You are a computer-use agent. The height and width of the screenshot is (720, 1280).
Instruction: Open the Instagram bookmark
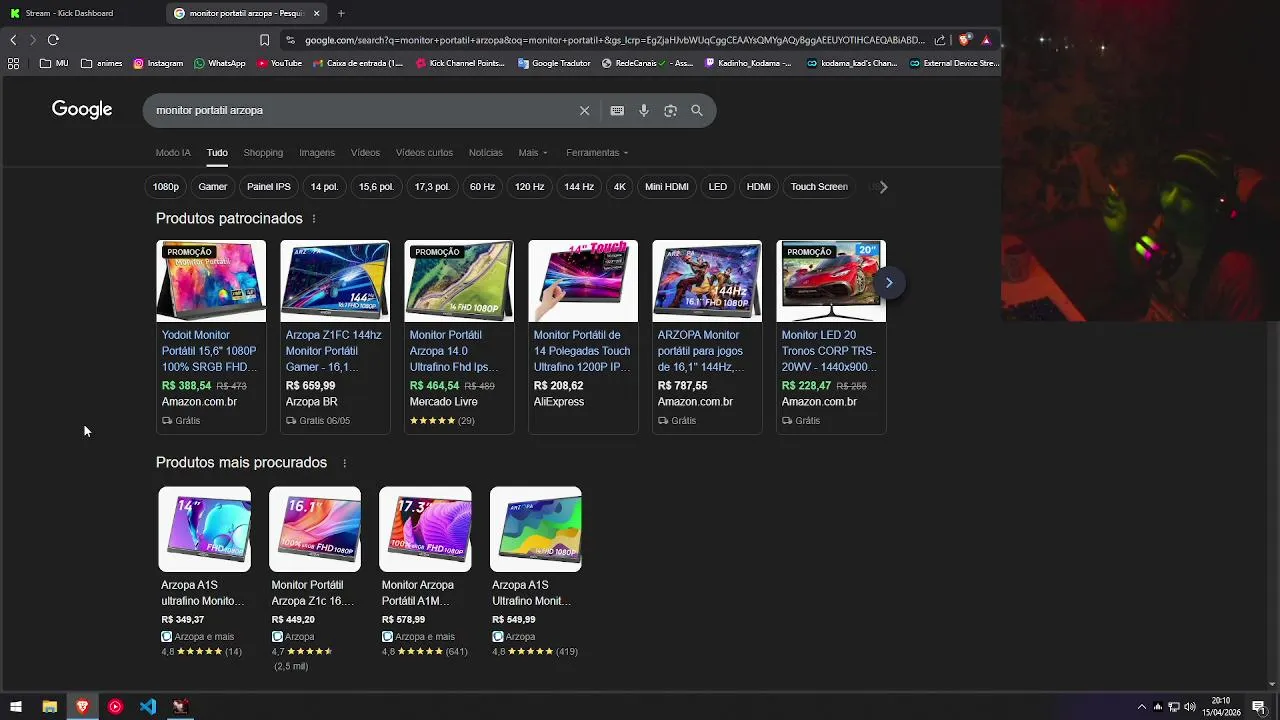[x=158, y=63]
